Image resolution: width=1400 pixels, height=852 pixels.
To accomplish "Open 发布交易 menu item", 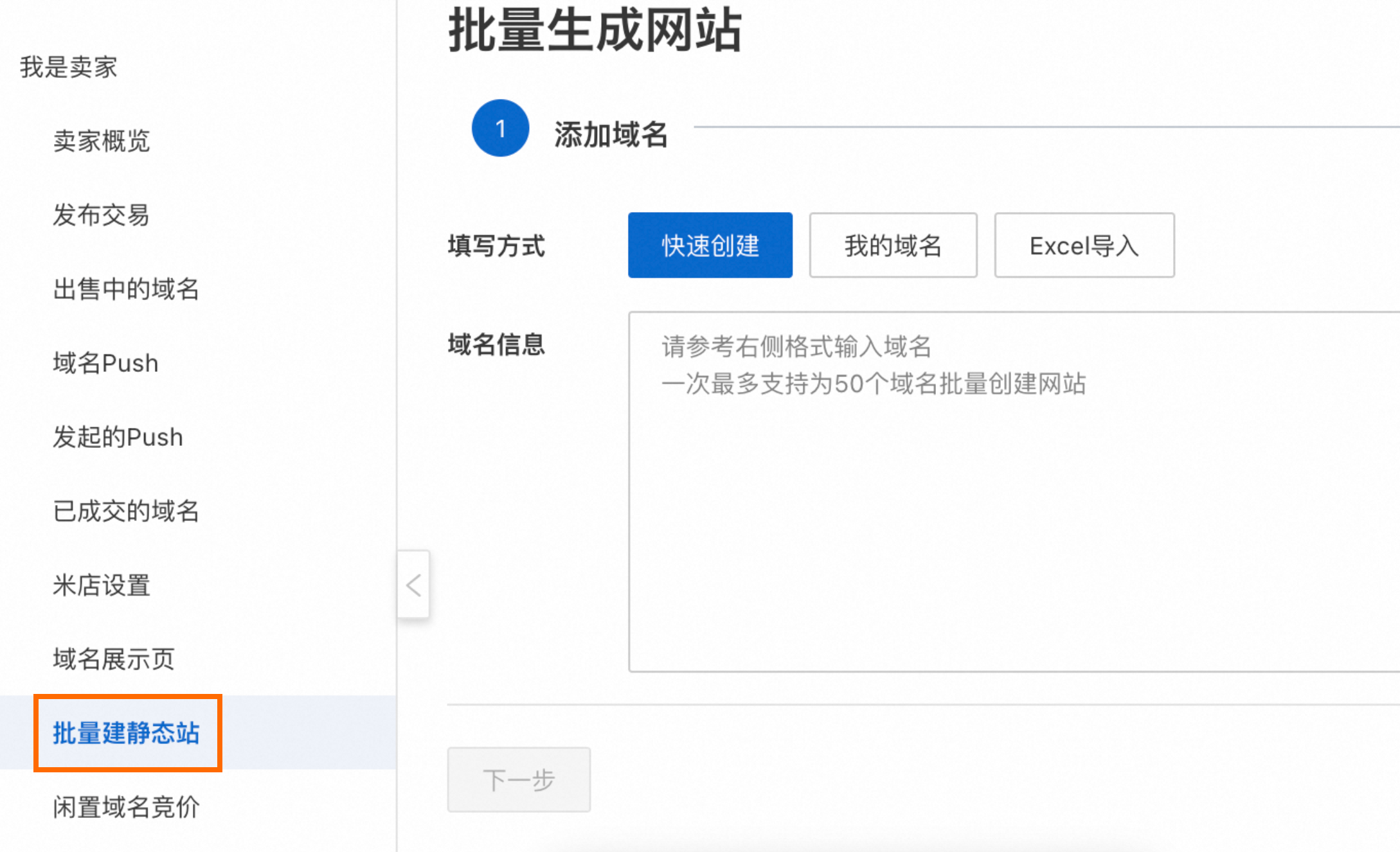I will (x=101, y=215).
